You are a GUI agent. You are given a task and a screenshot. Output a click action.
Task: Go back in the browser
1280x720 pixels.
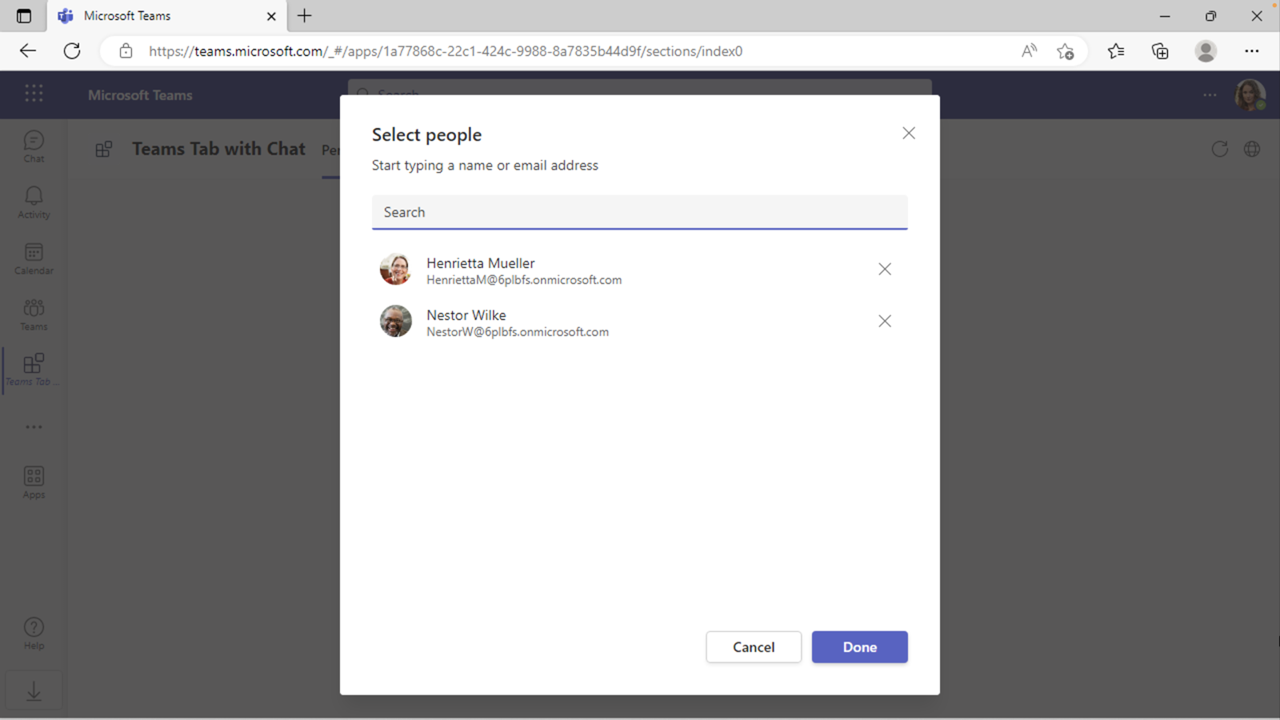coord(28,51)
